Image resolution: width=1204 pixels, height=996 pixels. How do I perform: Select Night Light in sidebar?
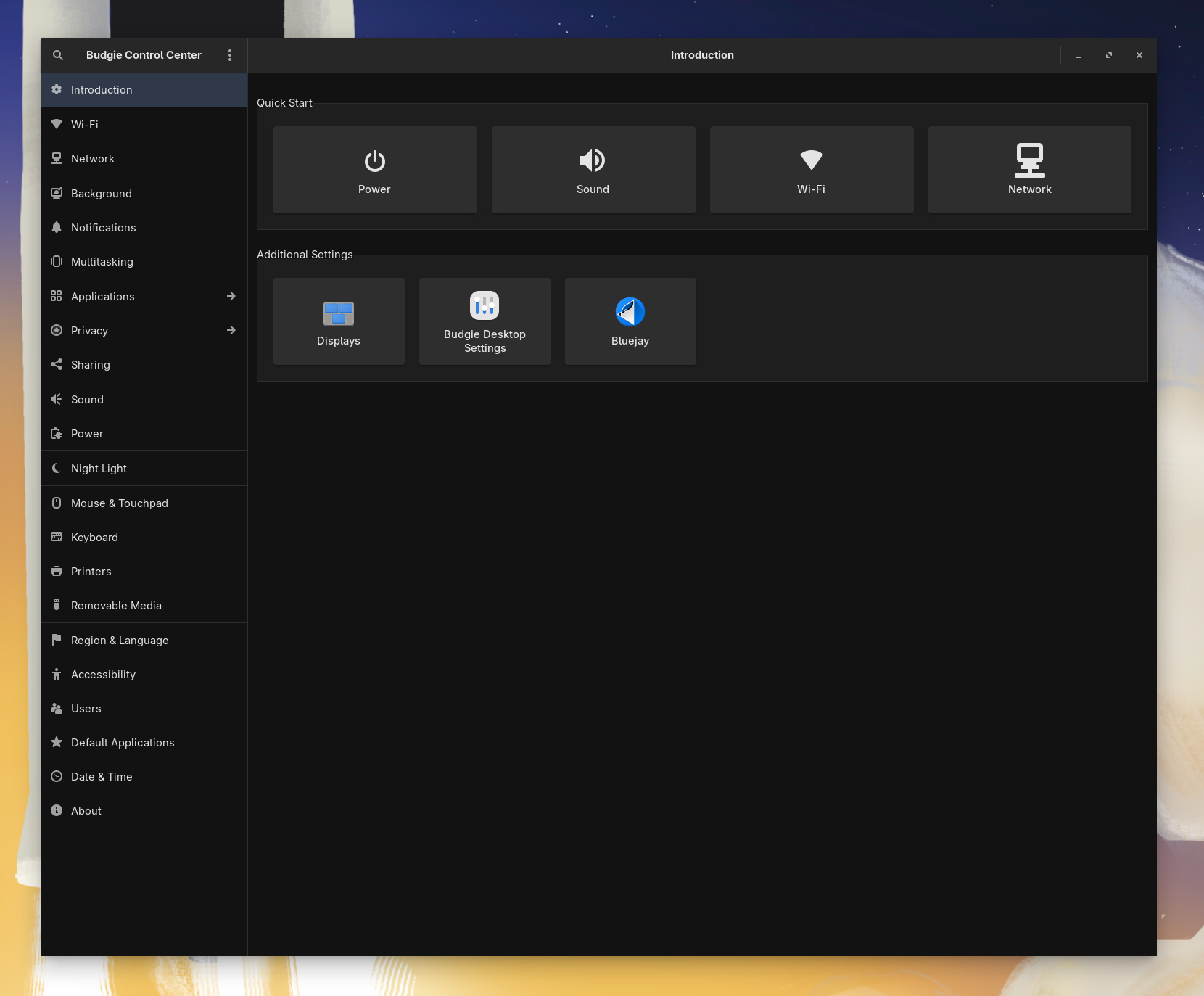coord(99,469)
